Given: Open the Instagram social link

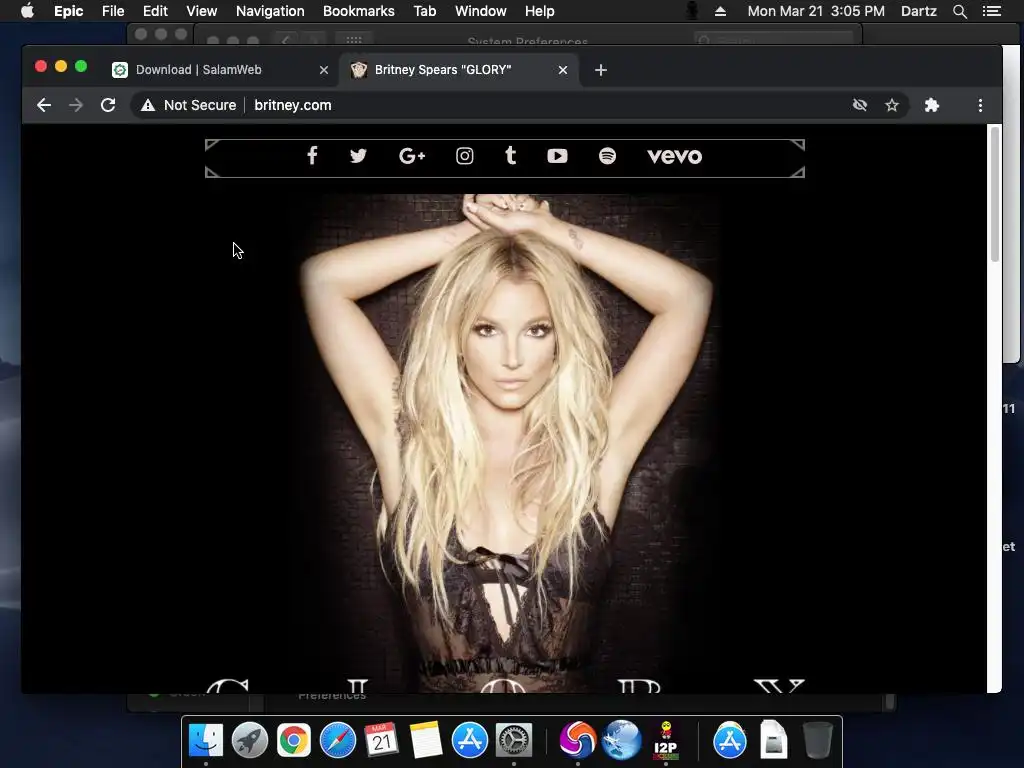Looking at the screenshot, I should (464, 155).
